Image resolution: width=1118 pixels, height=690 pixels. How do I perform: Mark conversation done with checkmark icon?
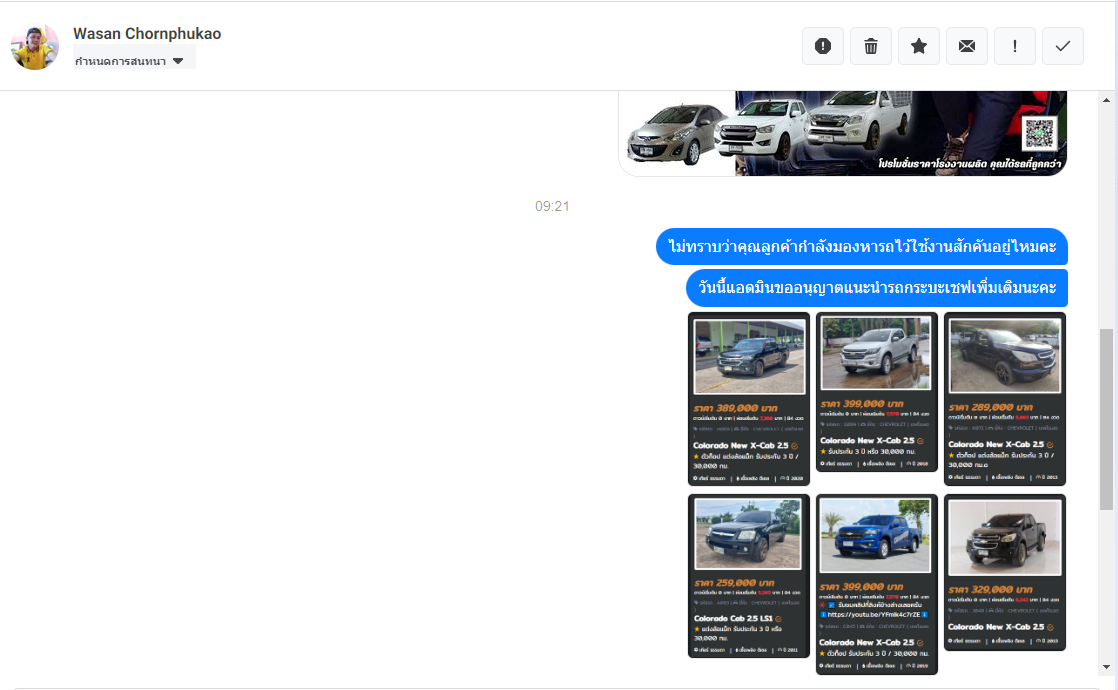1063,46
